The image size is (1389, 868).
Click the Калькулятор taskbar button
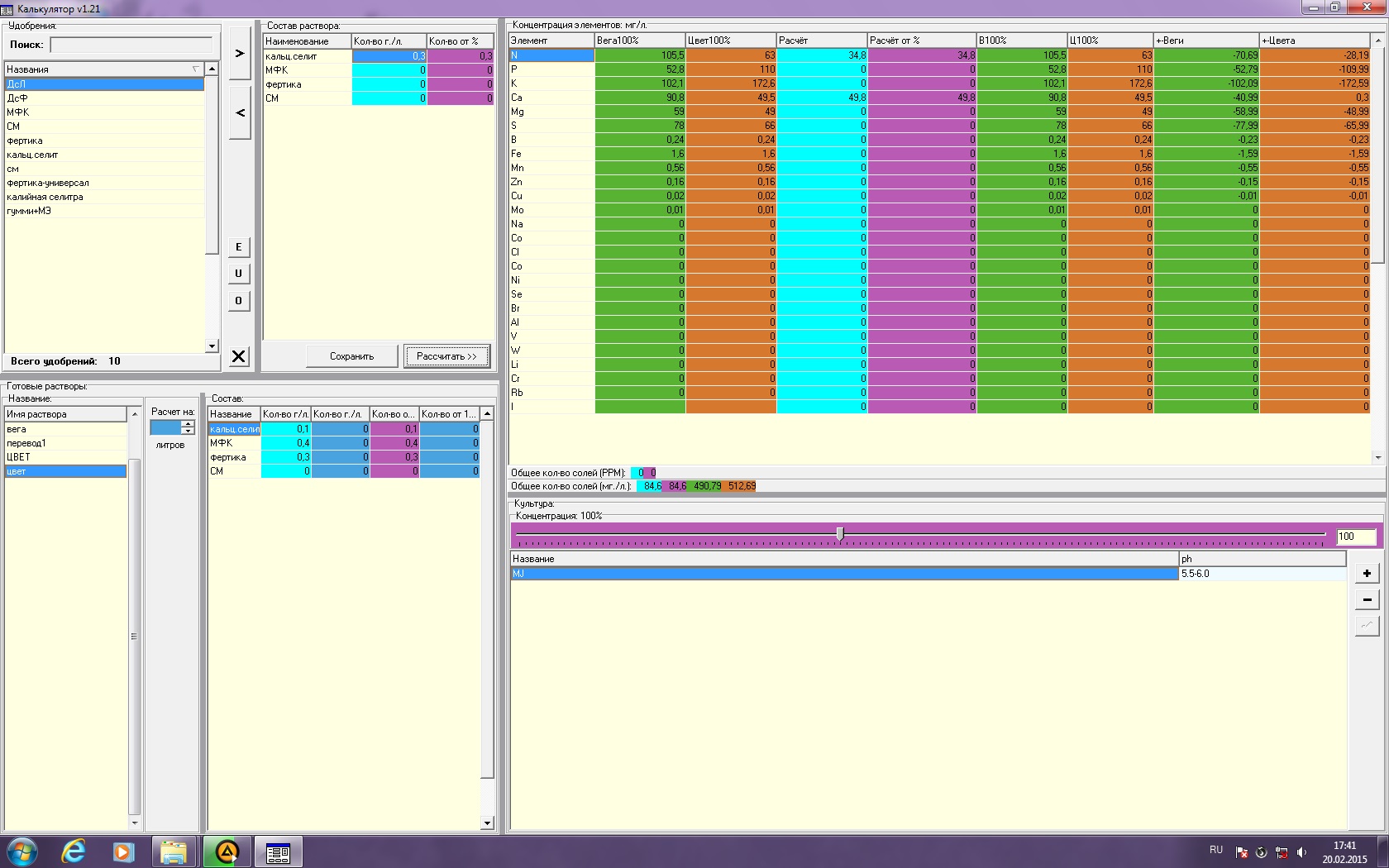pos(278,851)
